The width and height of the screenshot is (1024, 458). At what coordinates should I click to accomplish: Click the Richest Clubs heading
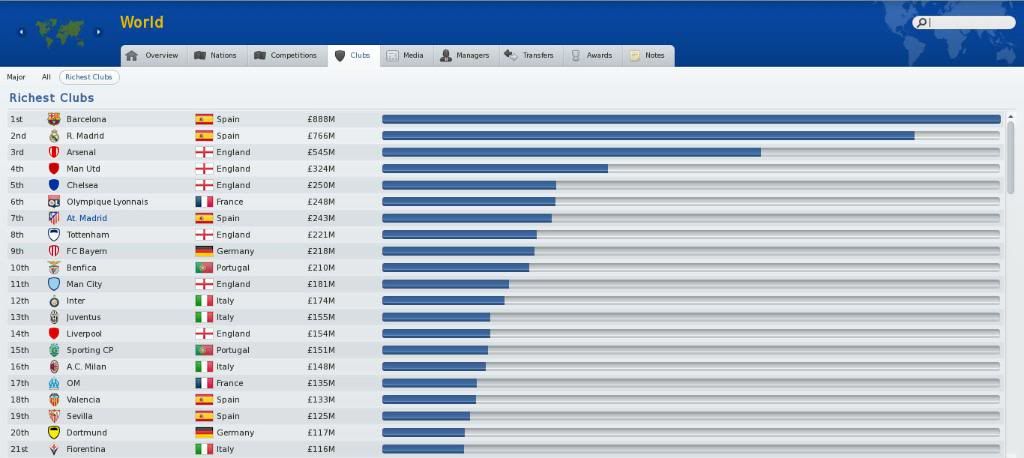[52, 98]
